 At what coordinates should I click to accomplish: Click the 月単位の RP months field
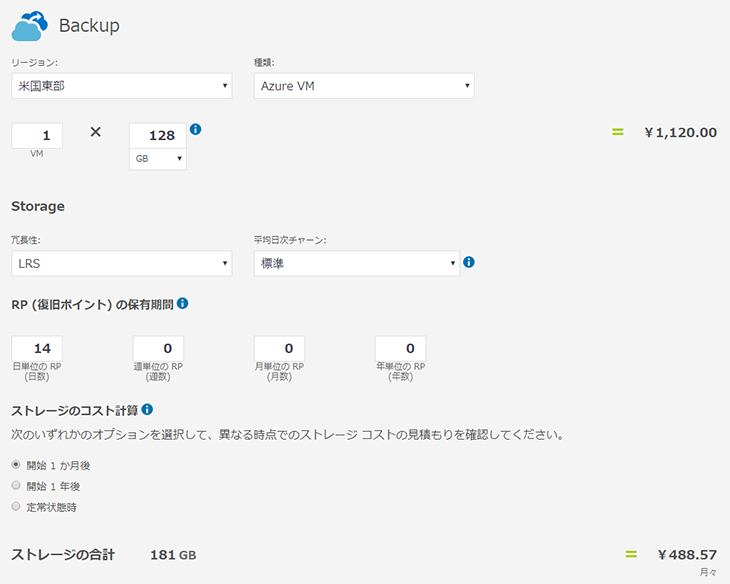[x=279, y=348]
